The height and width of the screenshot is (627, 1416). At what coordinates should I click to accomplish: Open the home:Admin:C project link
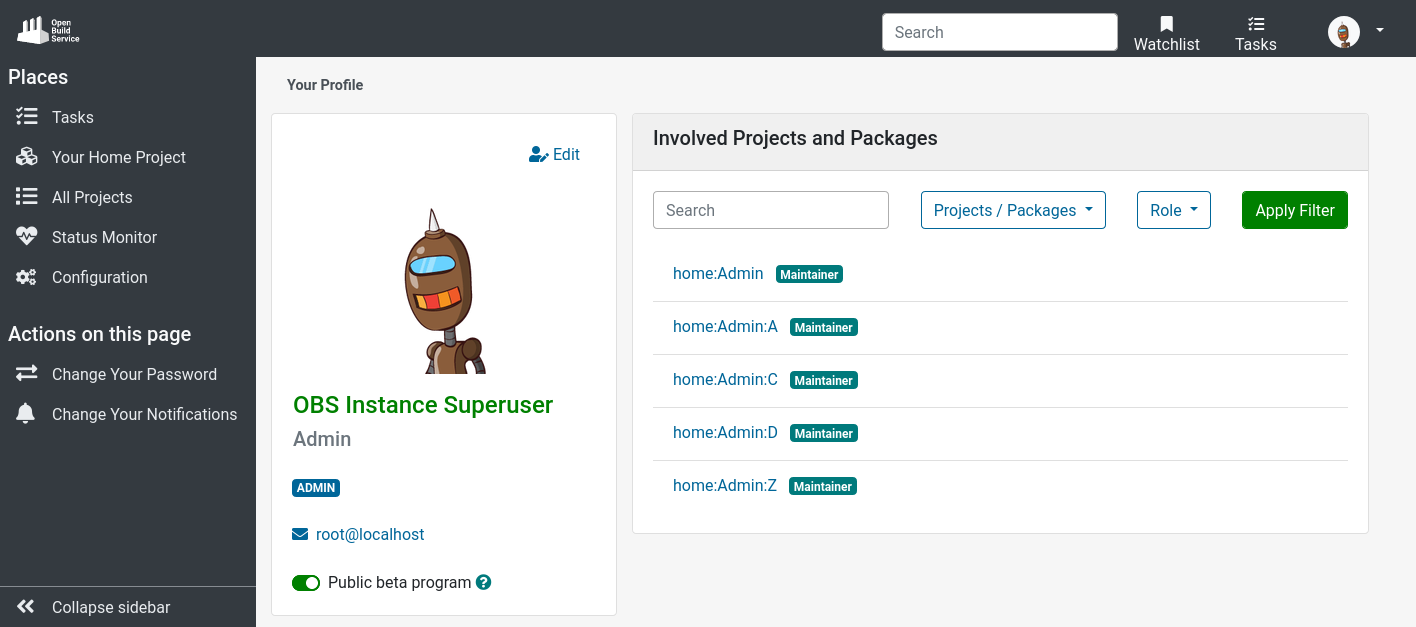click(725, 379)
